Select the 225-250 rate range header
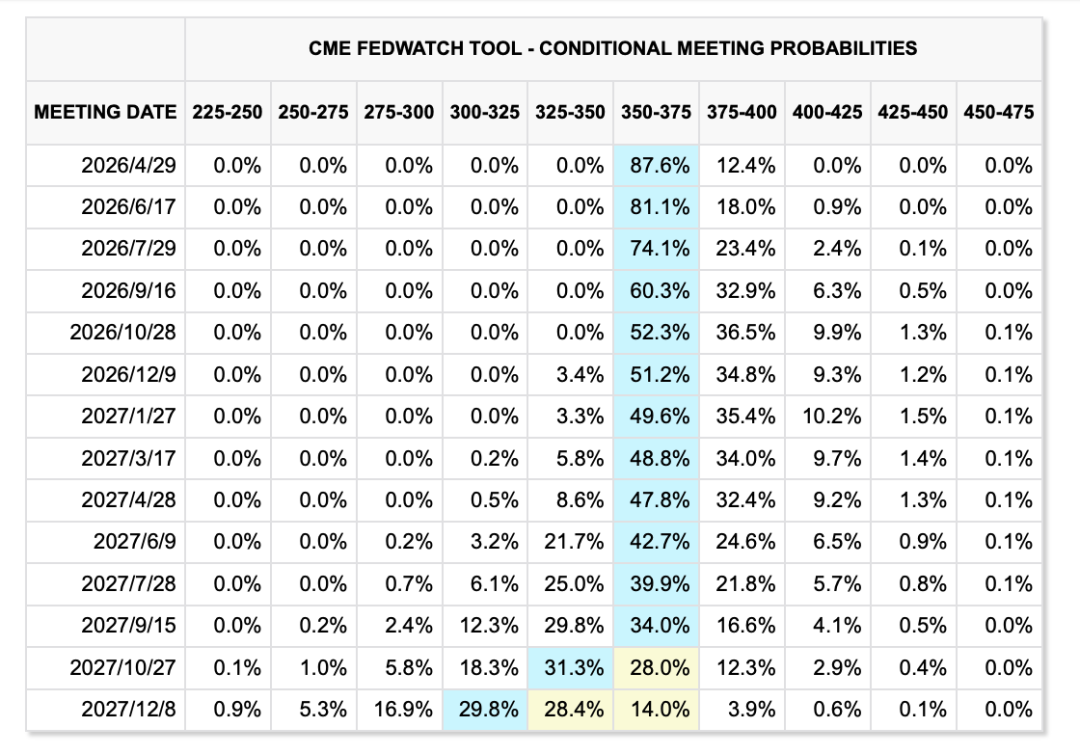This screenshot has width=1080, height=754. [228, 112]
